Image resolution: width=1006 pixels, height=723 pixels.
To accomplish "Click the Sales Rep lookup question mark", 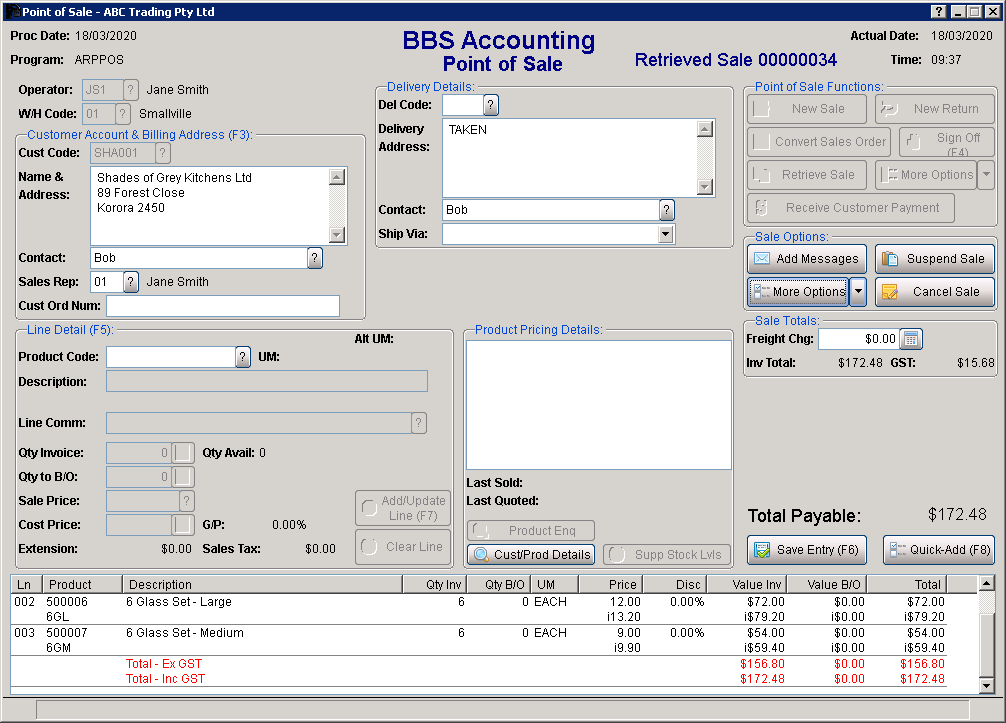I will [x=131, y=282].
